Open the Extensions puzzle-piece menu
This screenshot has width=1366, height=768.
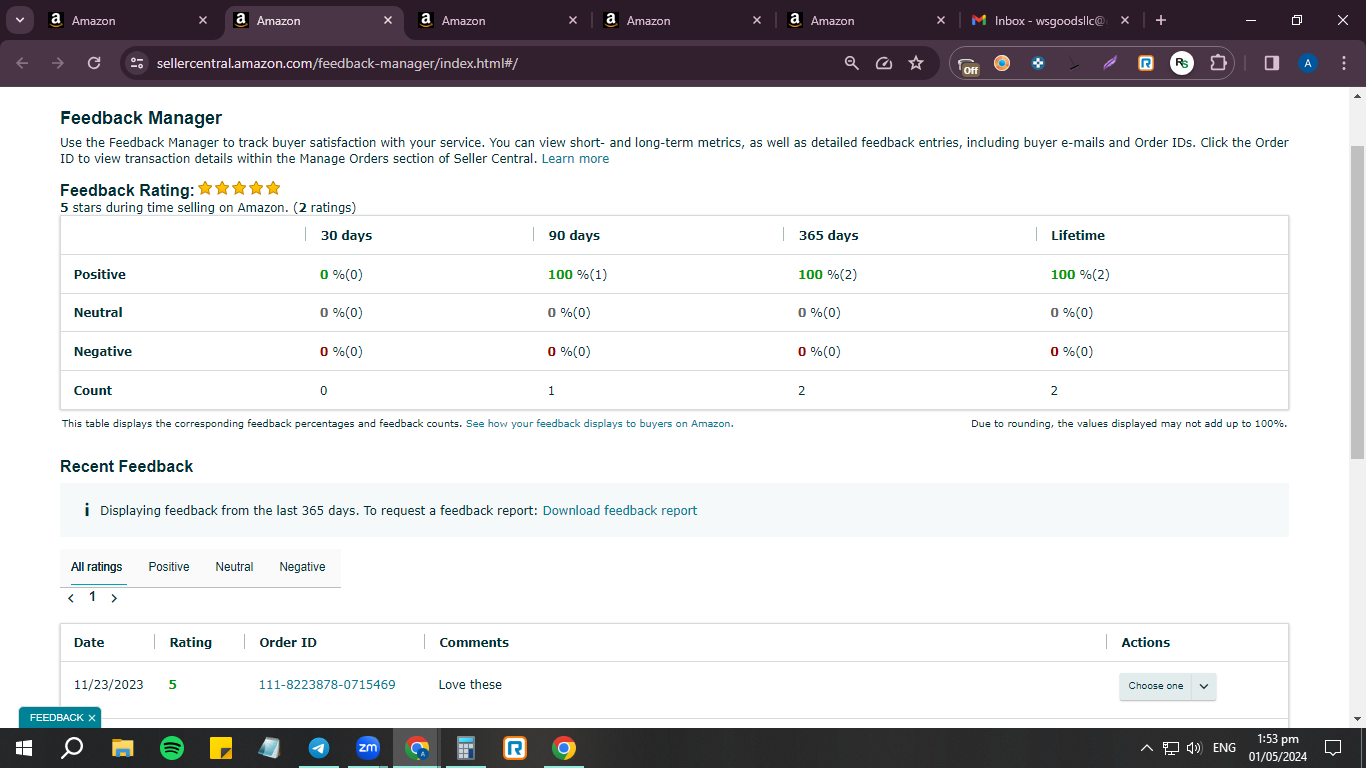[1218, 63]
